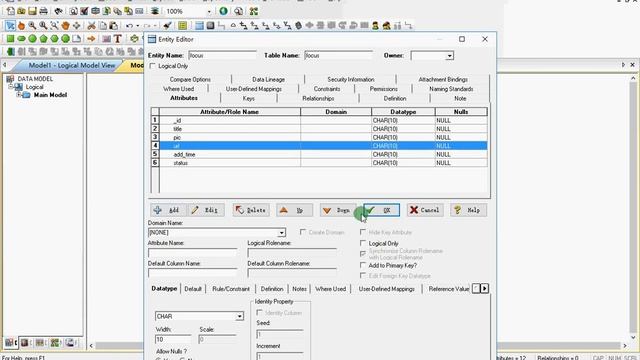Toggle the Create Domain checkbox
The height and width of the screenshot is (360, 640).
tap(302, 232)
